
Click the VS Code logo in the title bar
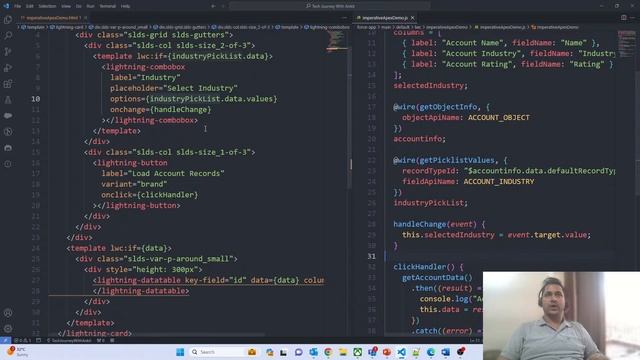coord(6,6)
